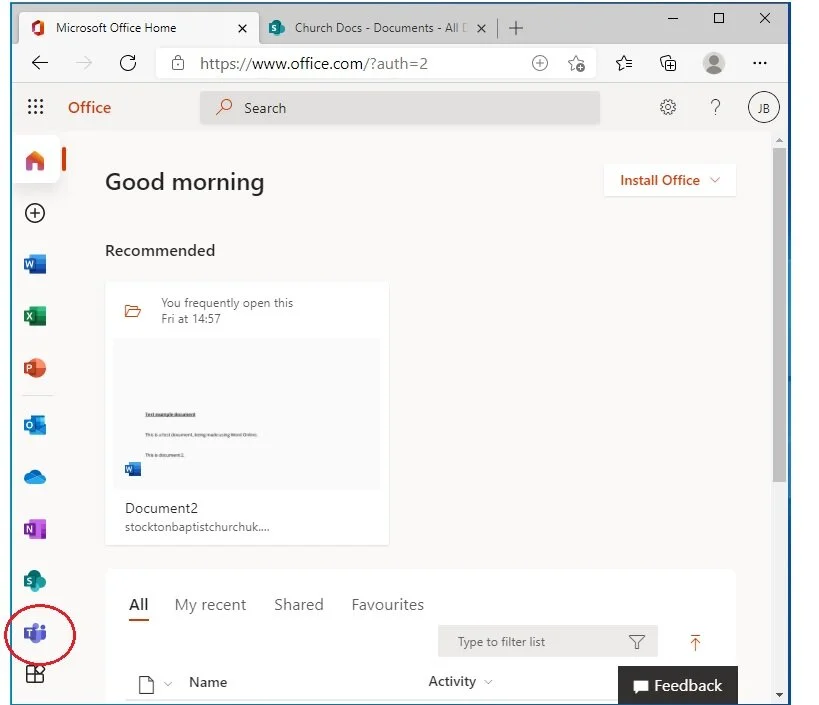Open the Help question mark
The image size is (819, 705).
(716, 107)
